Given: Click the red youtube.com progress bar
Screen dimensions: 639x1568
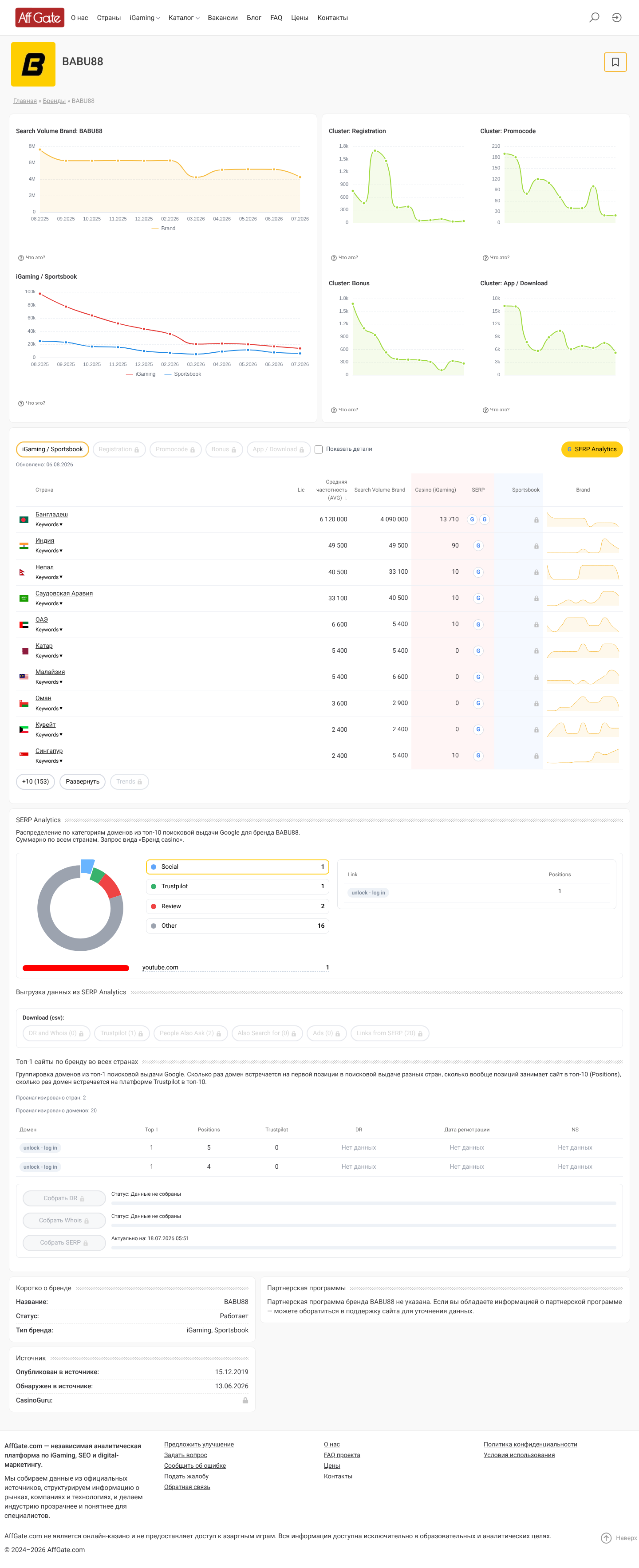Looking at the screenshot, I should point(75,968).
